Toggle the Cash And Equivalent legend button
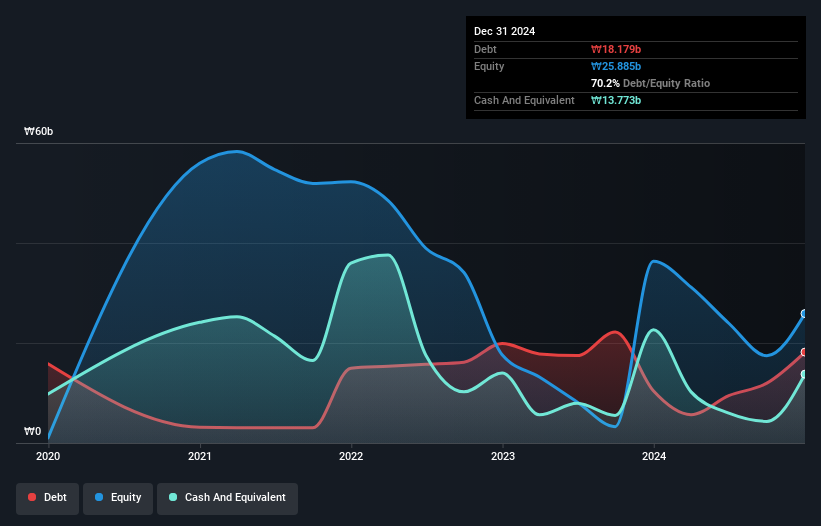The height and width of the screenshot is (526, 821). (227, 498)
